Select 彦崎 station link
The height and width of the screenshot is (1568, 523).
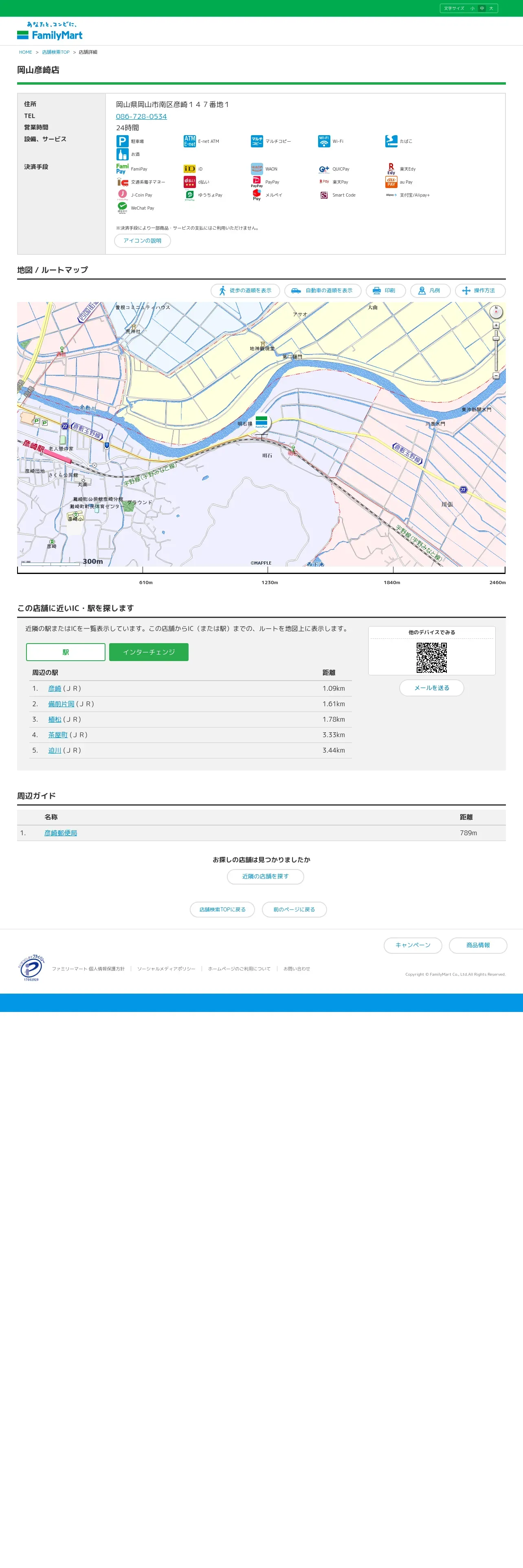[55, 688]
